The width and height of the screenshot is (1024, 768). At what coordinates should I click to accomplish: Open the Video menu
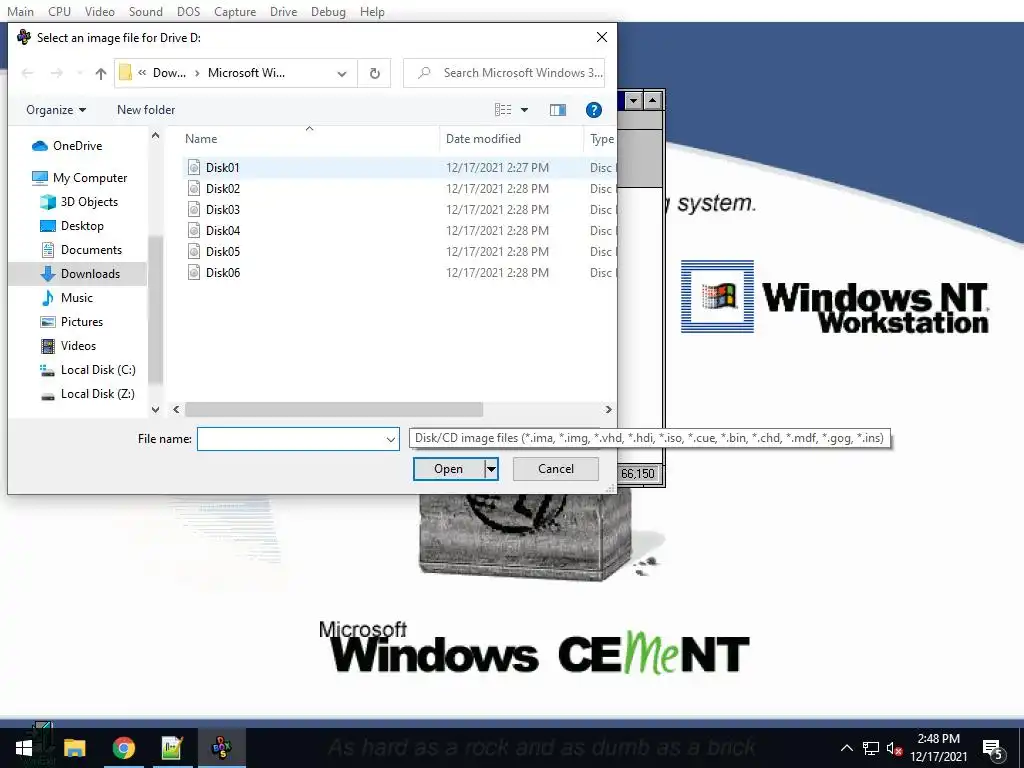tap(99, 12)
